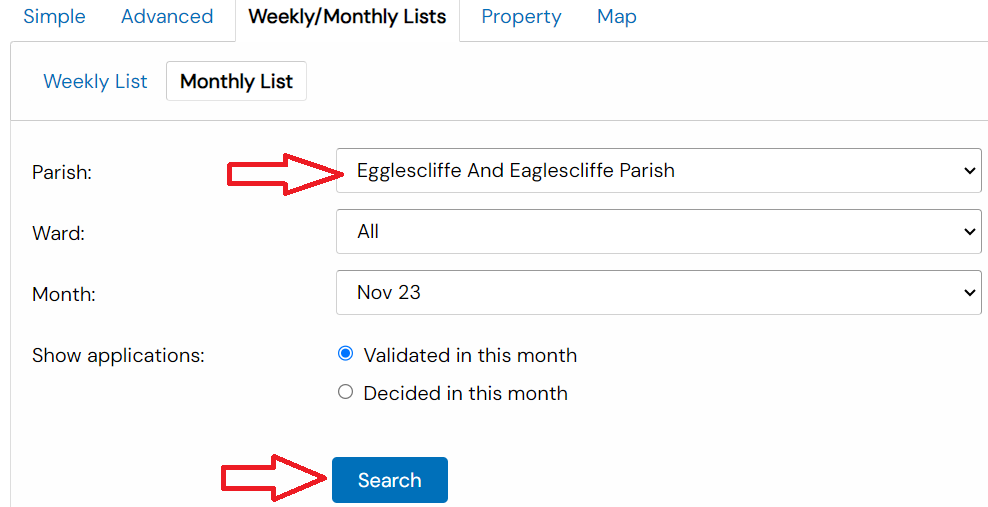The width and height of the screenshot is (988, 507).
Task: Click the 'Show applications:' label text
Action: (x=118, y=356)
